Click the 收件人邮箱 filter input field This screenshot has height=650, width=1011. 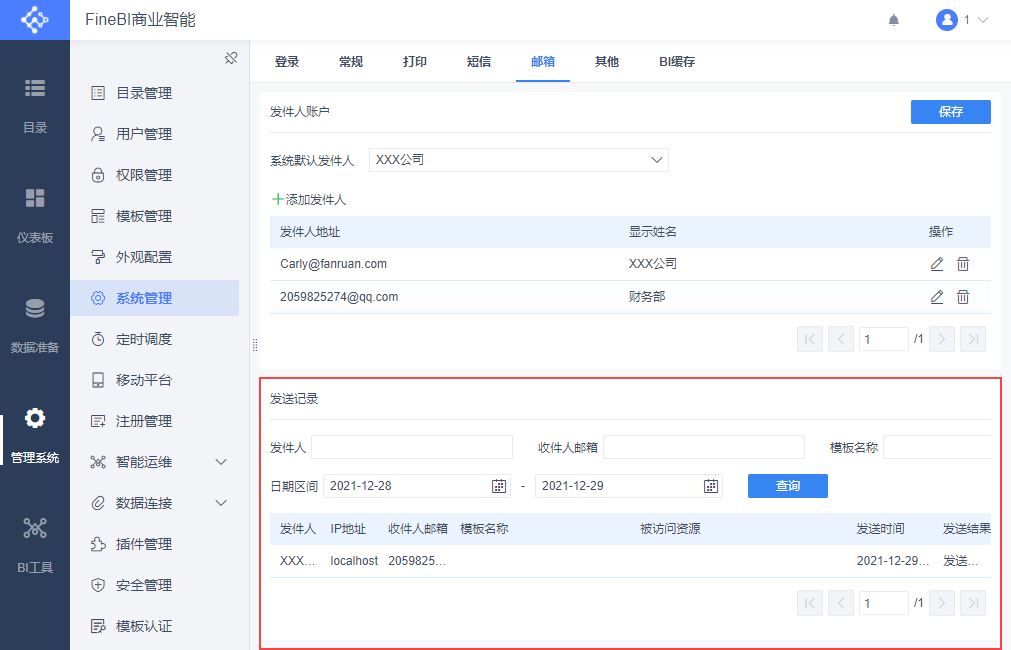[703, 447]
